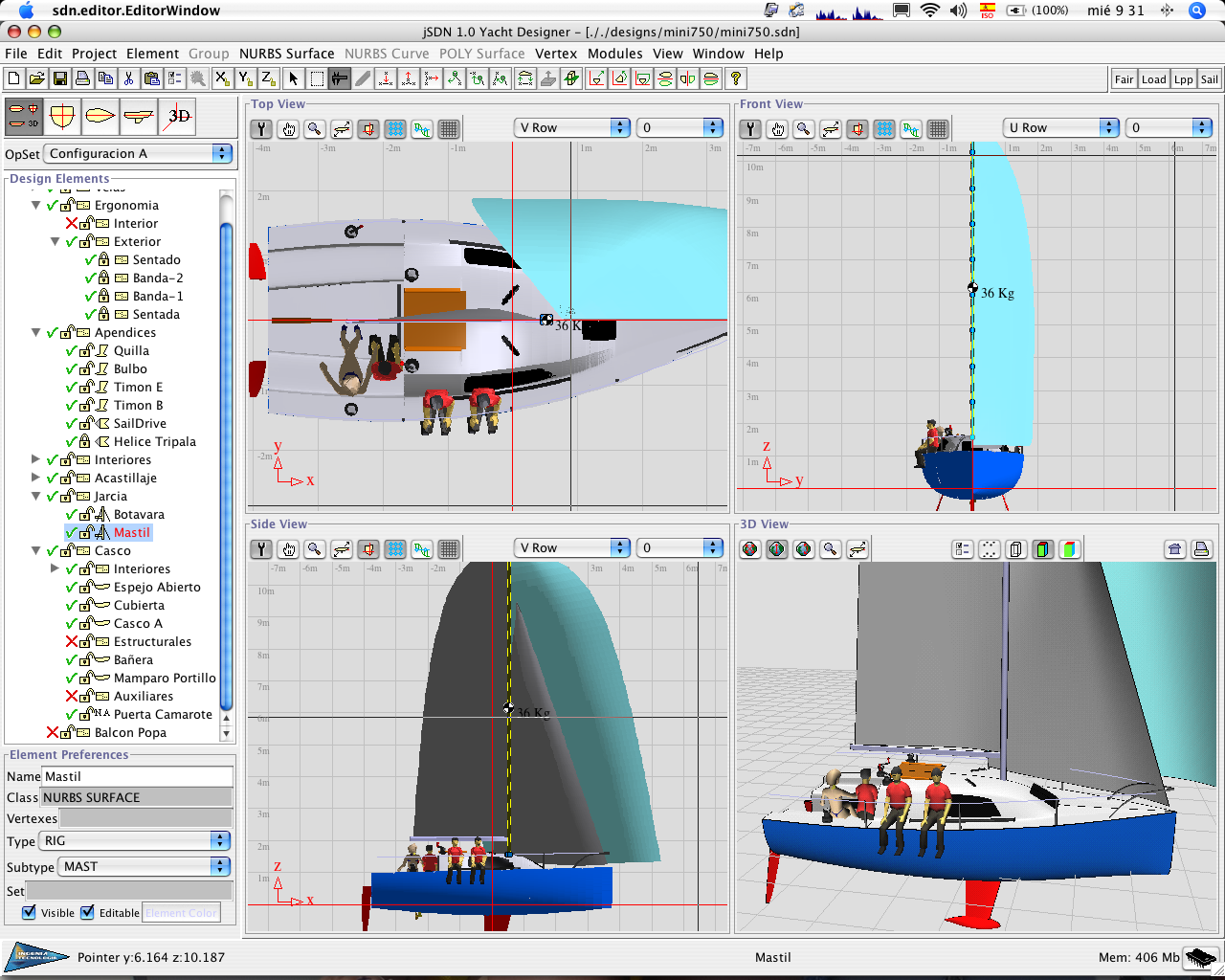Image resolution: width=1225 pixels, height=980 pixels.
Task: Open the OpSet Configuracion A dropdown
Action: (139, 153)
